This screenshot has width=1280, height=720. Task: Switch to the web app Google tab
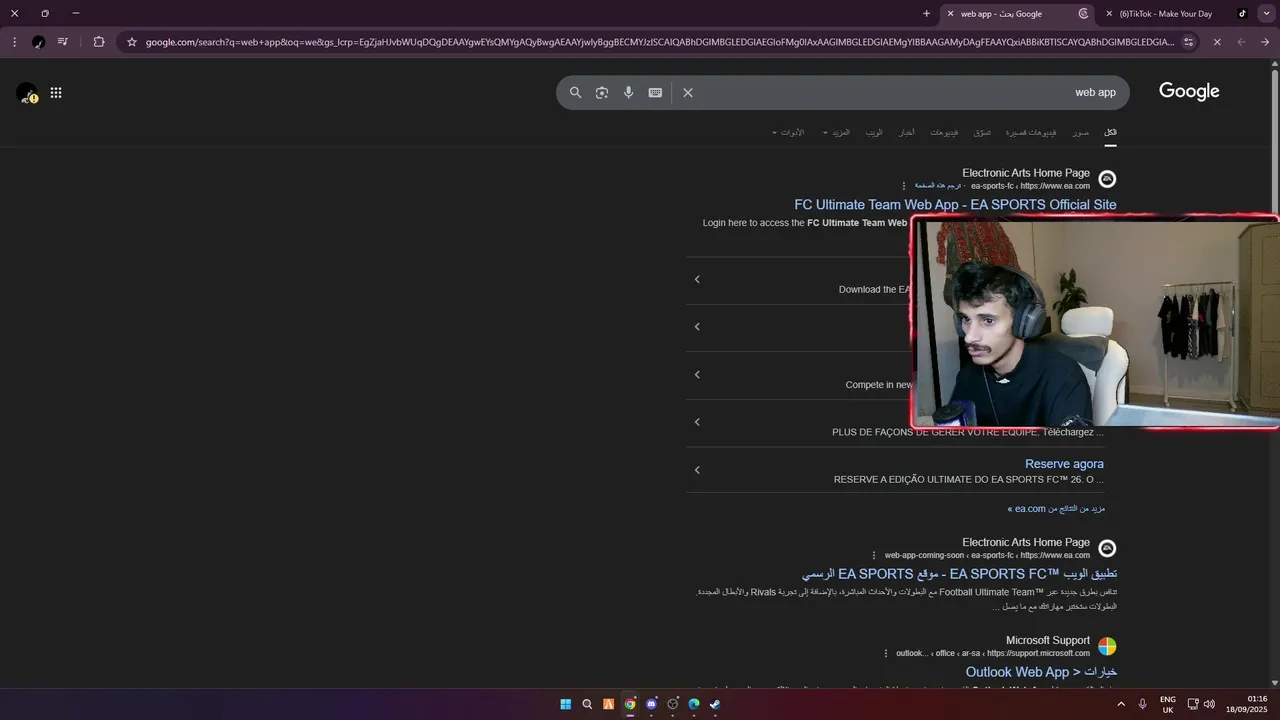tap(1018, 14)
